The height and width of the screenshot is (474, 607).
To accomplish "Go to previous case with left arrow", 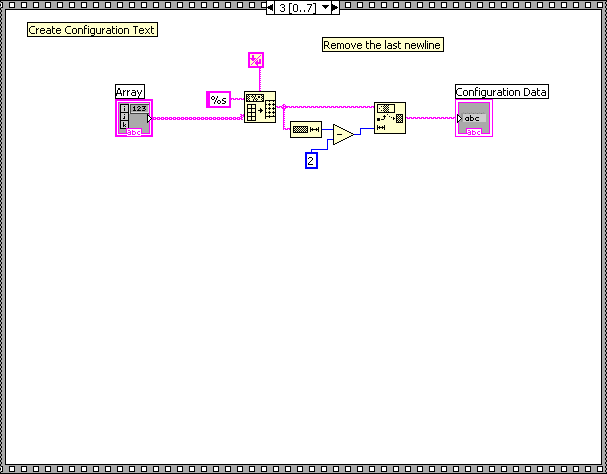I will click(x=271, y=8).
